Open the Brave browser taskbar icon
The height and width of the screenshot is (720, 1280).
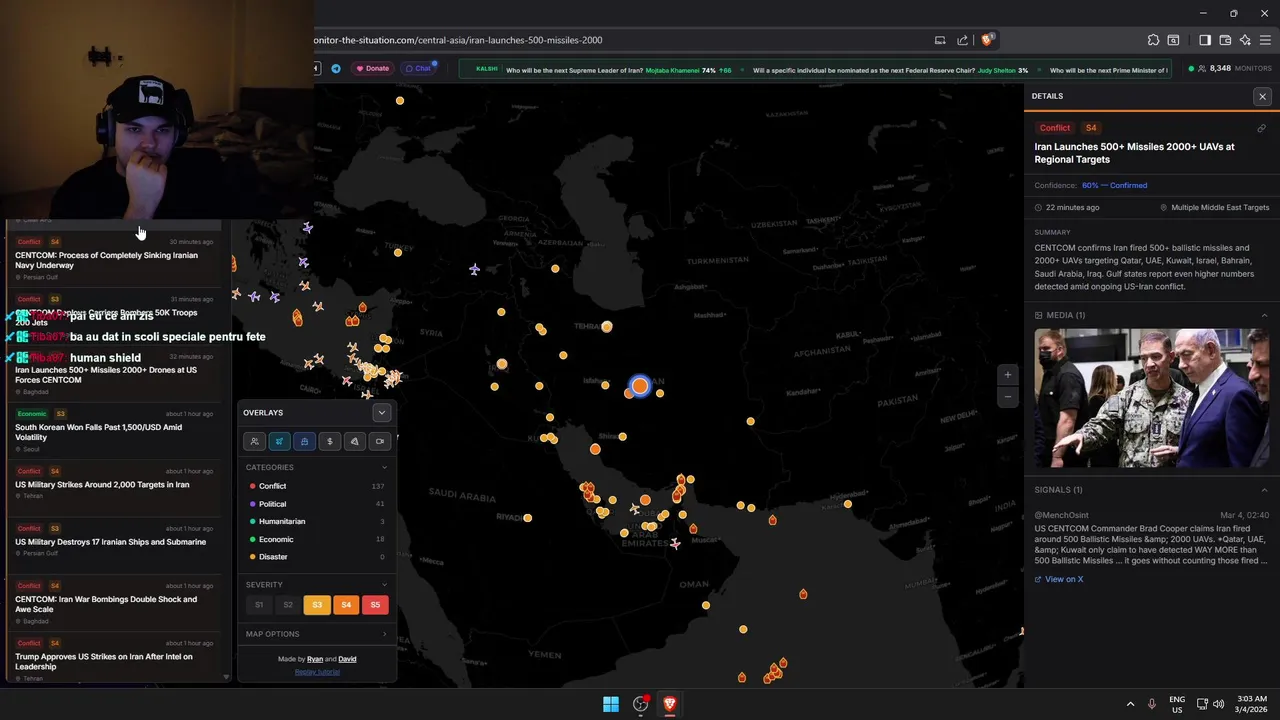pos(670,704)
